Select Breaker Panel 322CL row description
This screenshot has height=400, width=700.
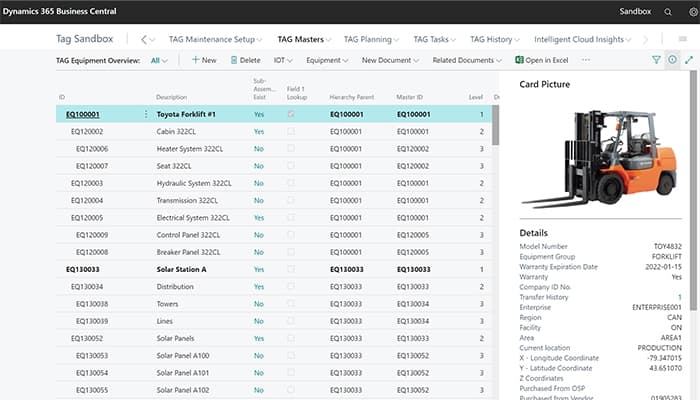(x=188, y=252)
